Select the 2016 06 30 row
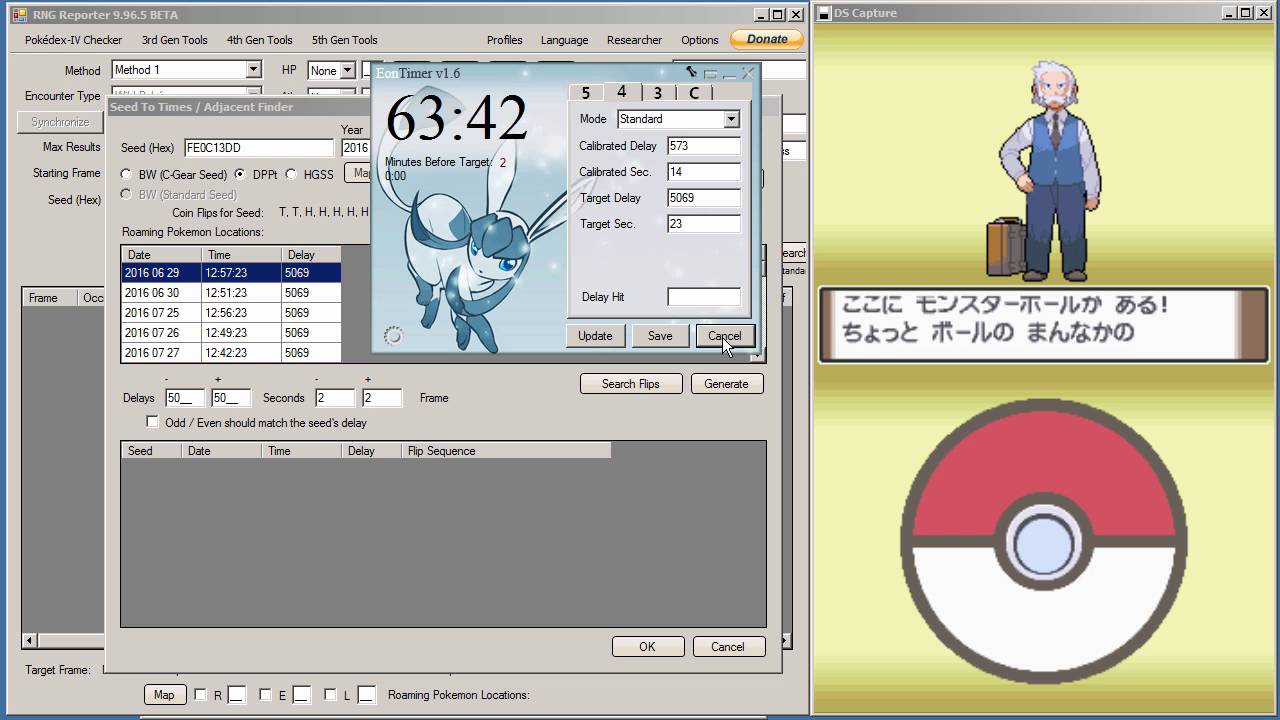Viewport: 1280px width, 720px height. (x=231, y=293)
